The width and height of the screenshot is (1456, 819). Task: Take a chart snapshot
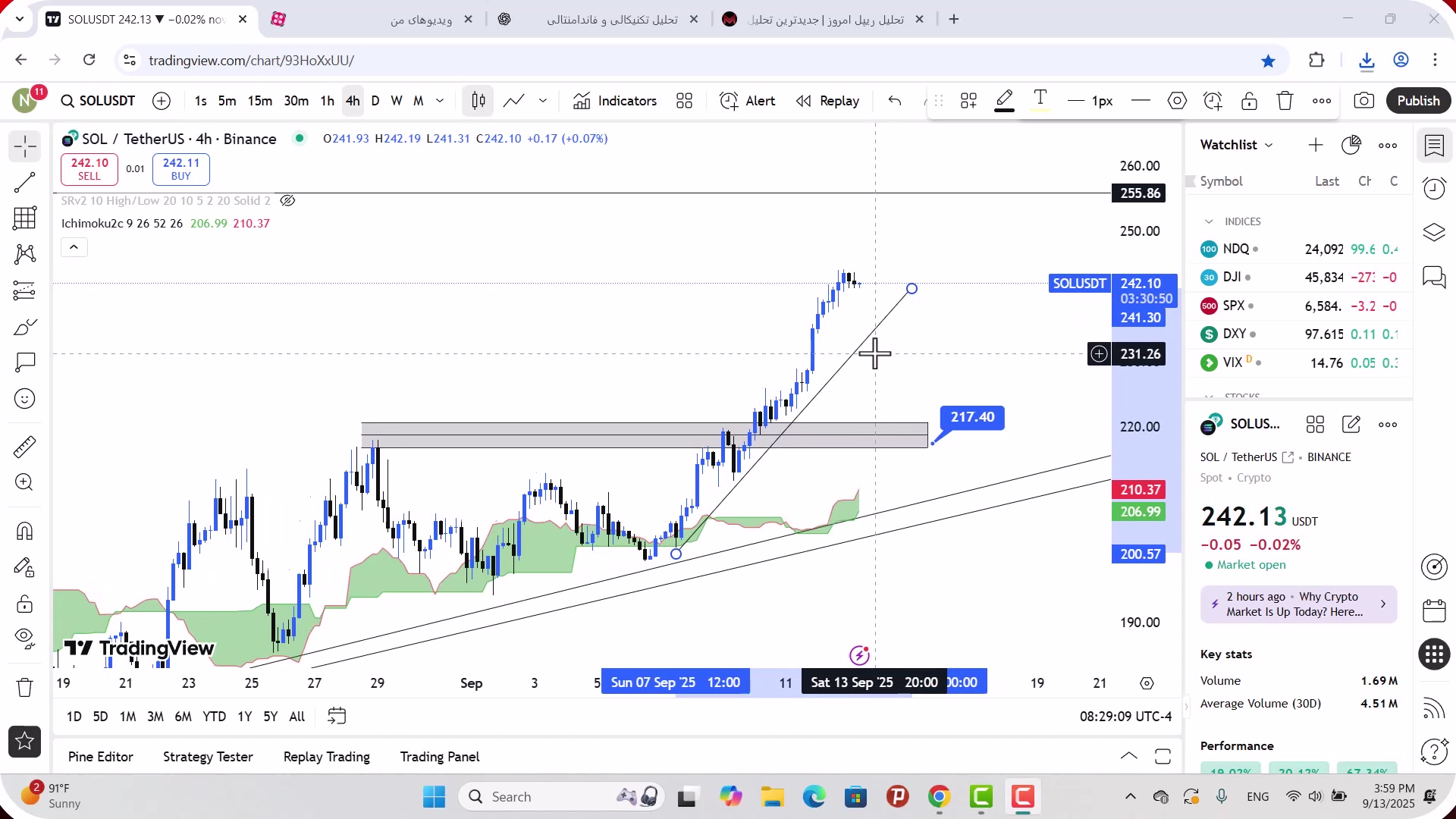1363,101
